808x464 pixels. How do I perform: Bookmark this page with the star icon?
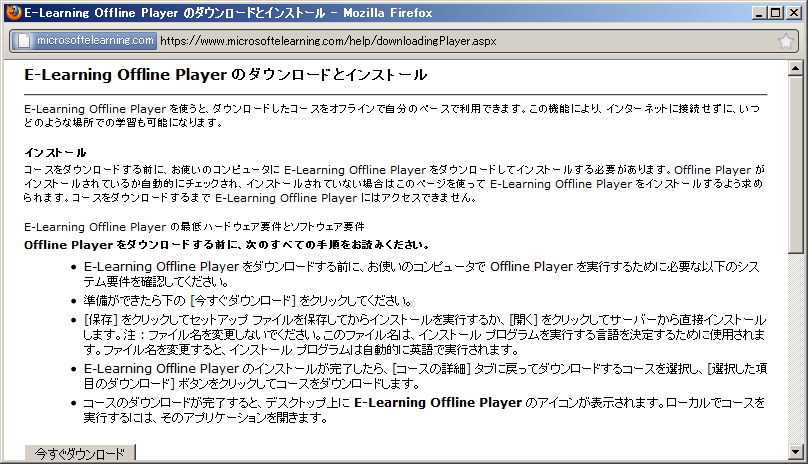tap(786, 41)
